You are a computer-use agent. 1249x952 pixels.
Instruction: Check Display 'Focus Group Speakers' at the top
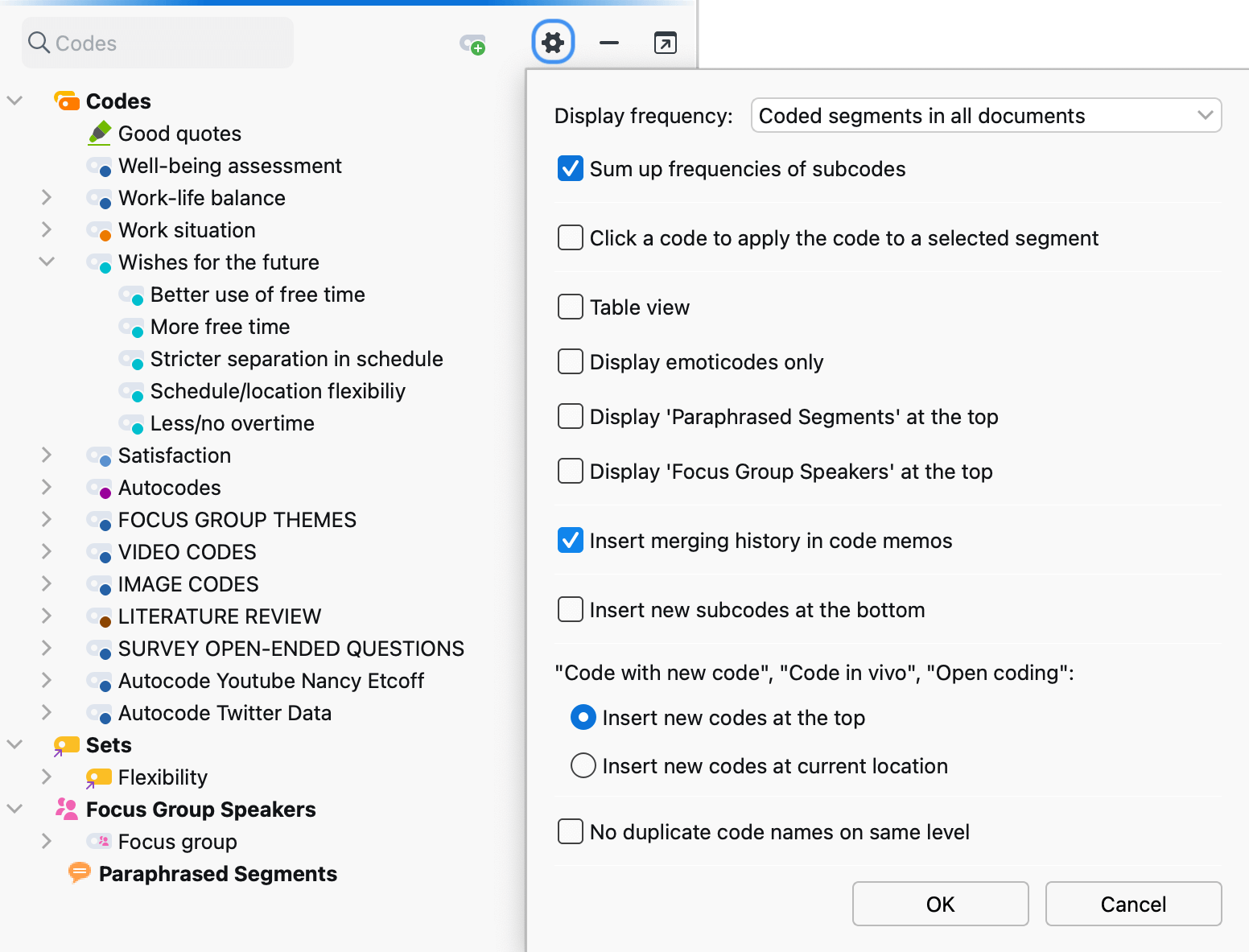click(571, 471)
